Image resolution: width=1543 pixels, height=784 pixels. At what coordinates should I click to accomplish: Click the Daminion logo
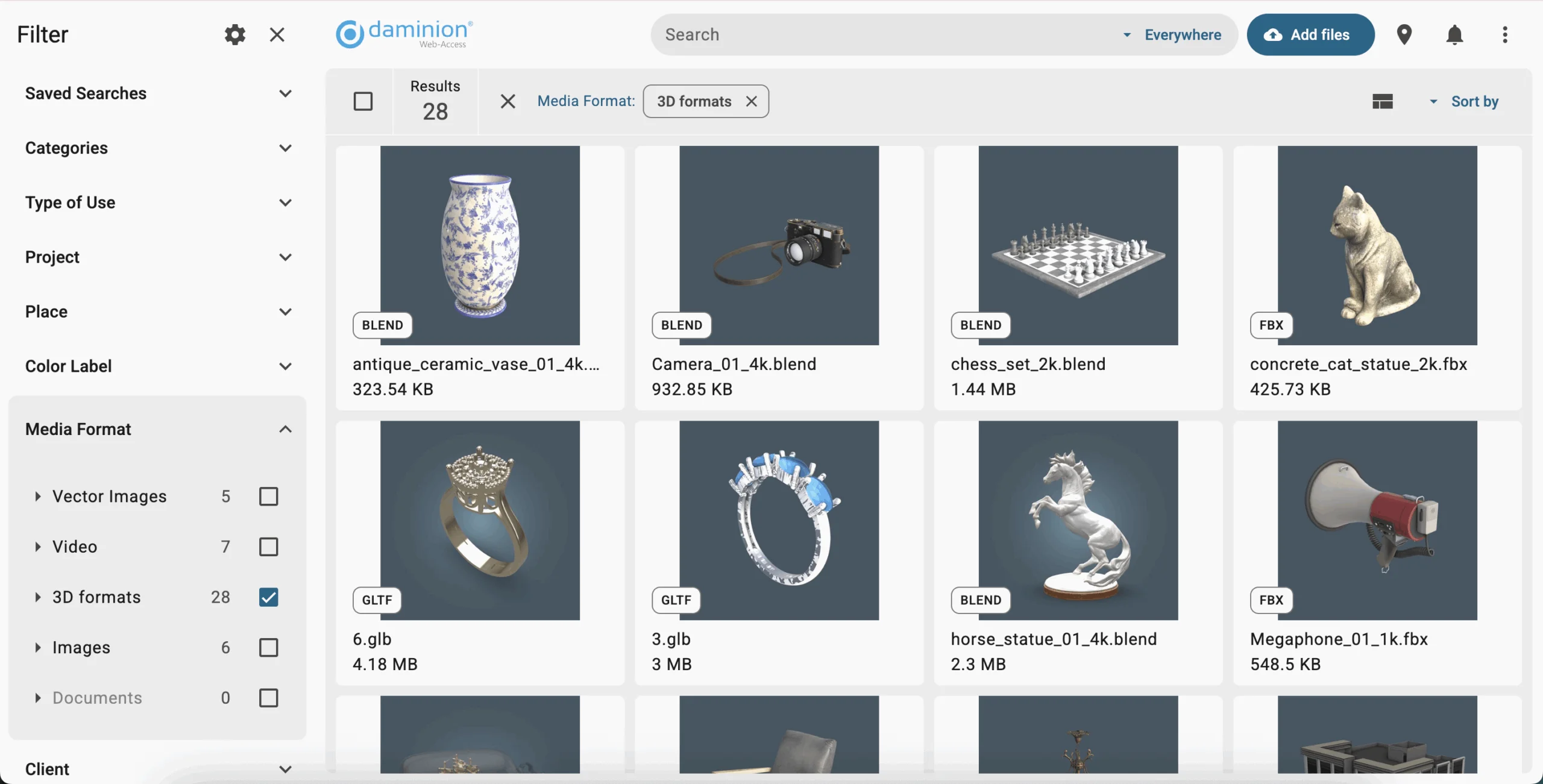click(x=404, y=34)
